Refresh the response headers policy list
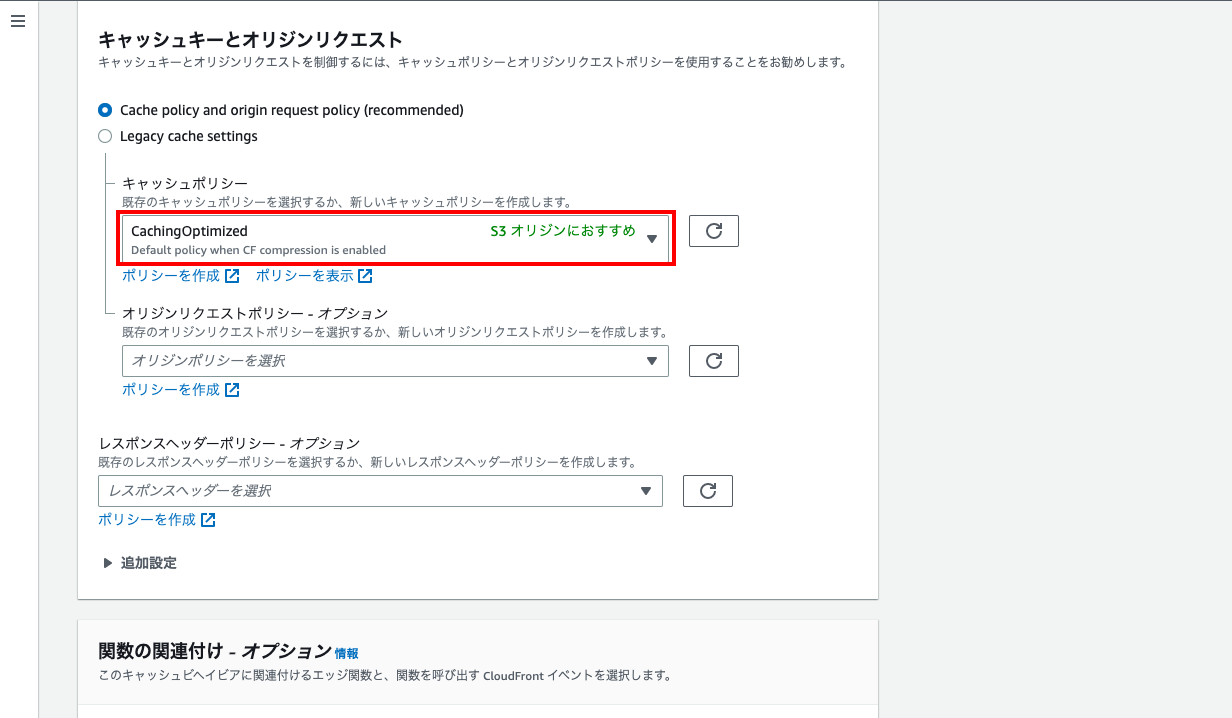The width and height of the screenshot is (1232, 718). pos(707,491)
